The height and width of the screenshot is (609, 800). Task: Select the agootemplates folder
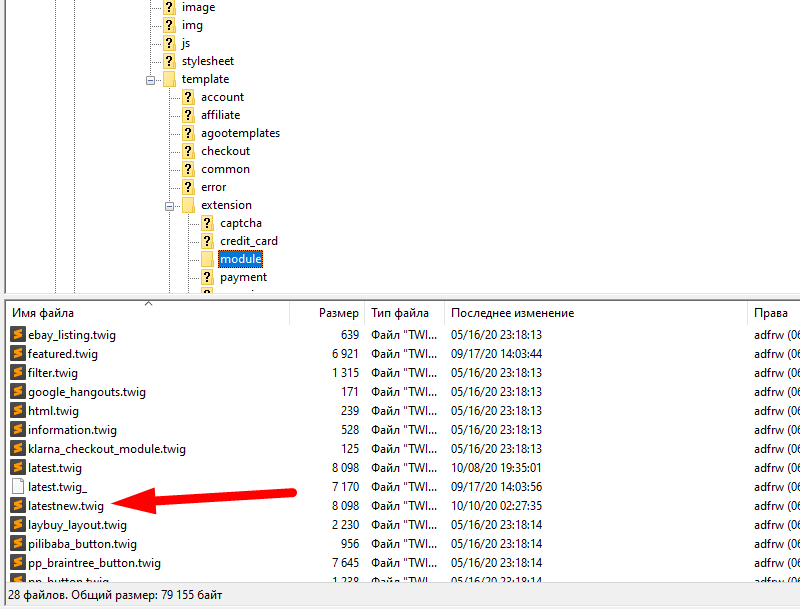coord(240,133)
